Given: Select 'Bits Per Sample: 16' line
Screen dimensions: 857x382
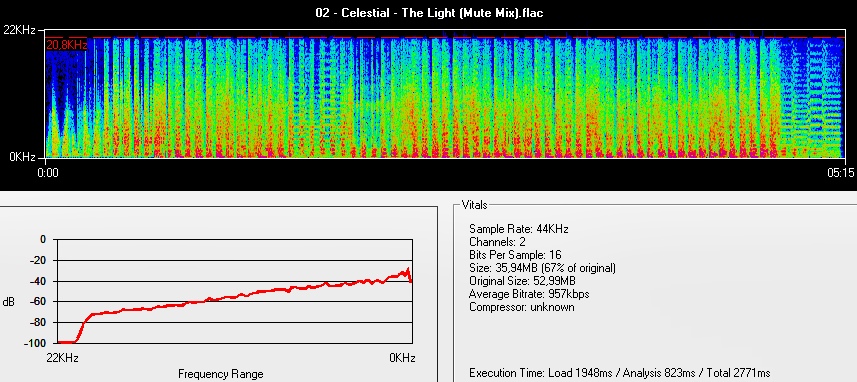Looking at the screenshot, I should point(515,255).
